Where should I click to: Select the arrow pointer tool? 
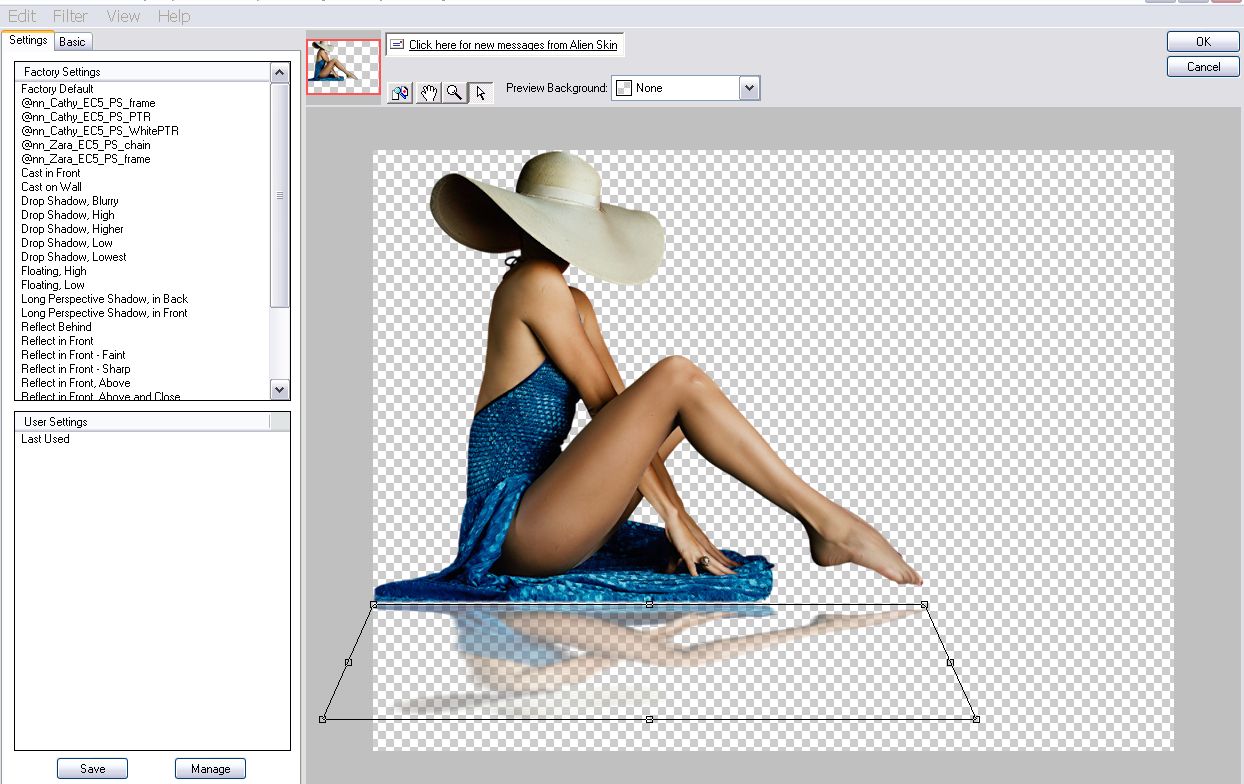coord(481,93)
